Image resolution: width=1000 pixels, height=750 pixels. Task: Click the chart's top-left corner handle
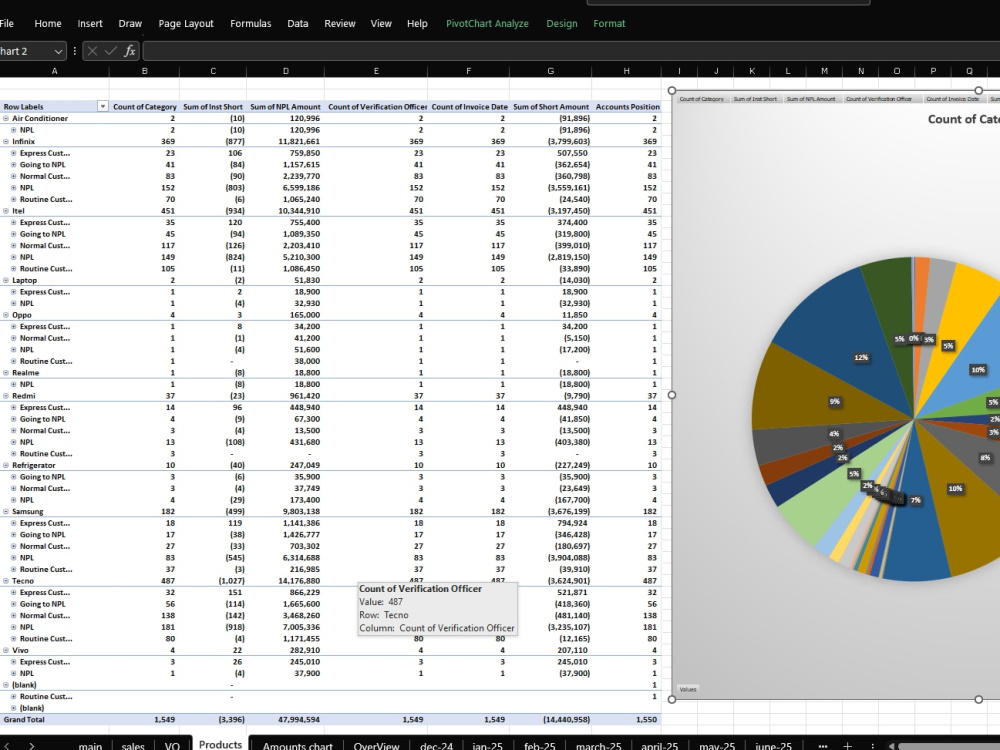[672, 91]
